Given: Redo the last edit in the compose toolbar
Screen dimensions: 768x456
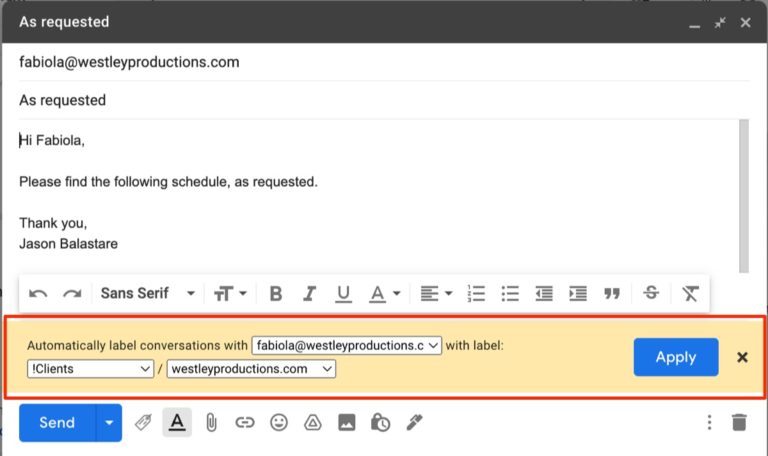Looking at the screenshot, I should coord(72,294).
